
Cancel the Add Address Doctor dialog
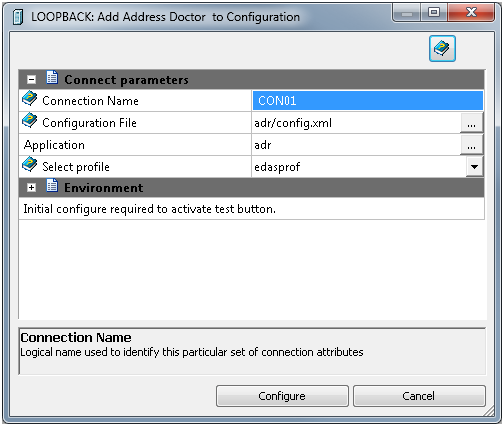[419, 396]
